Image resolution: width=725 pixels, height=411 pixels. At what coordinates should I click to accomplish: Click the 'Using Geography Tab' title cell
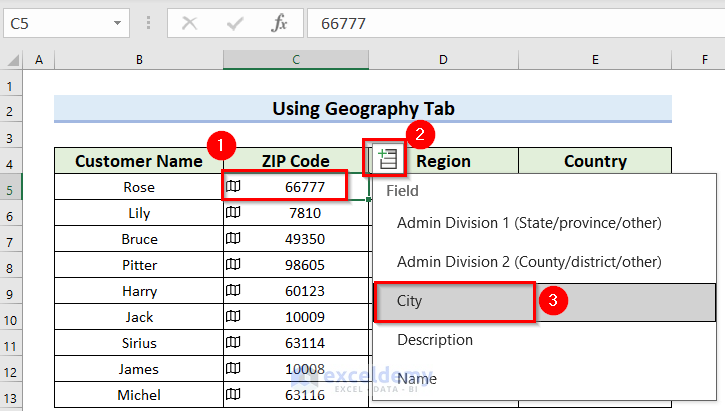pyautogui.click(x=363, y=109)
